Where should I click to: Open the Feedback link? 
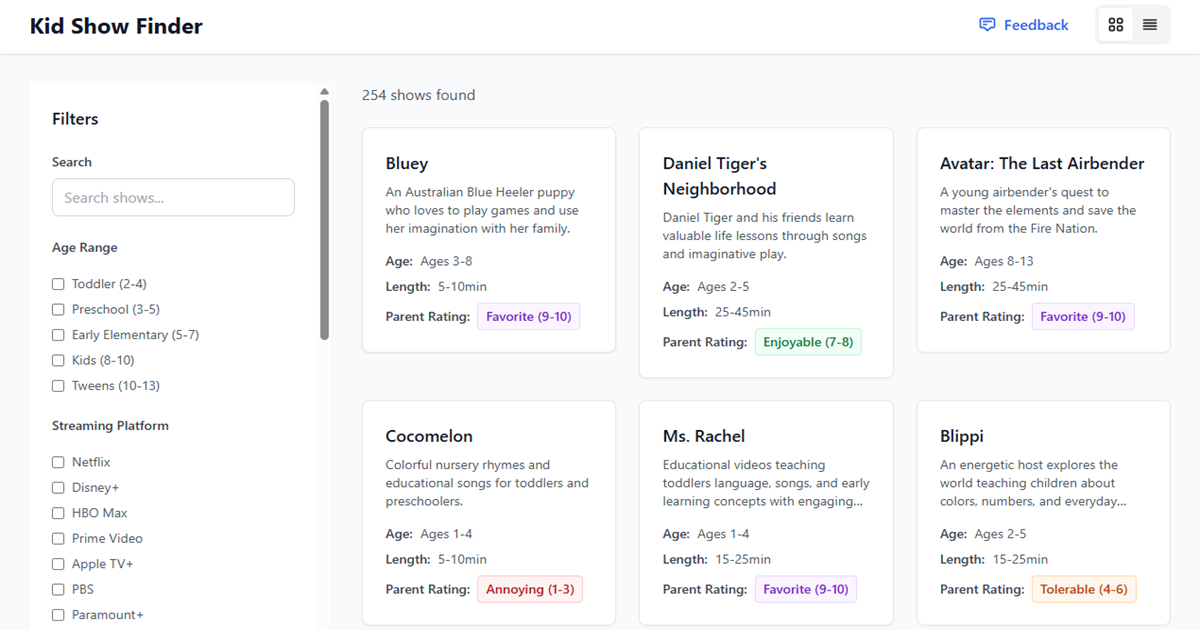(x=1035, y=25)
